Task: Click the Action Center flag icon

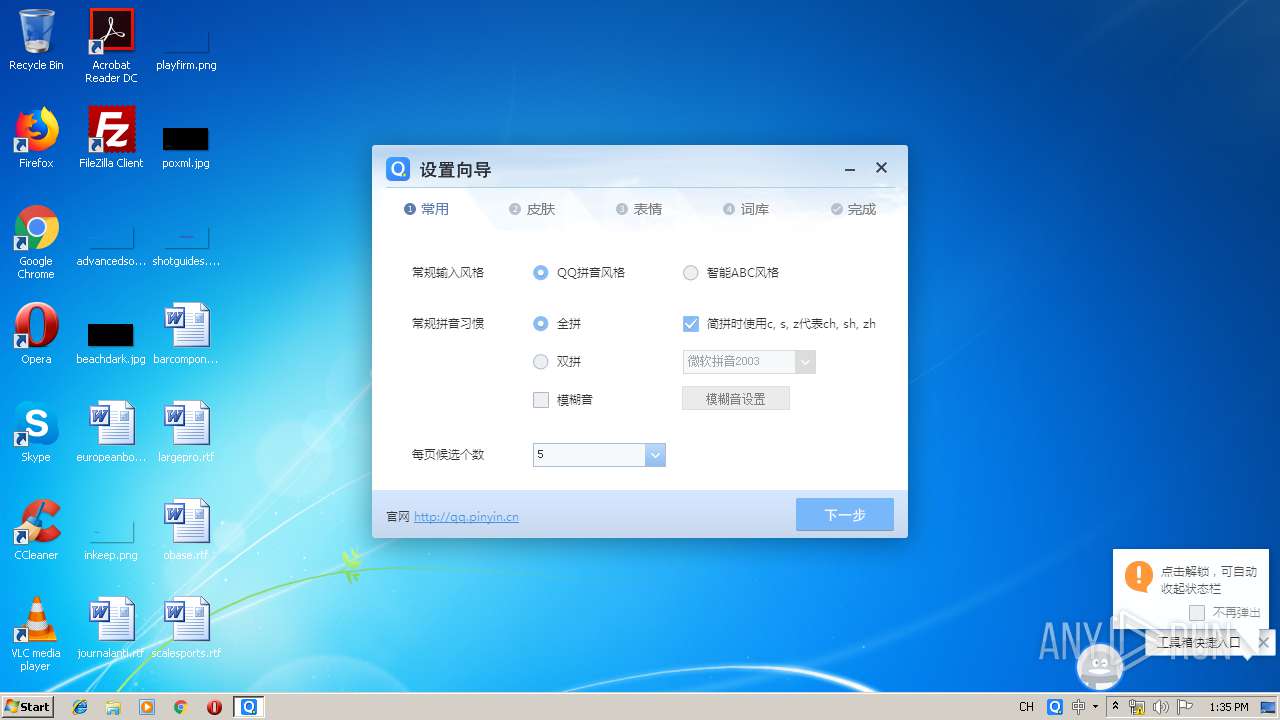Action: [1184, 706]
